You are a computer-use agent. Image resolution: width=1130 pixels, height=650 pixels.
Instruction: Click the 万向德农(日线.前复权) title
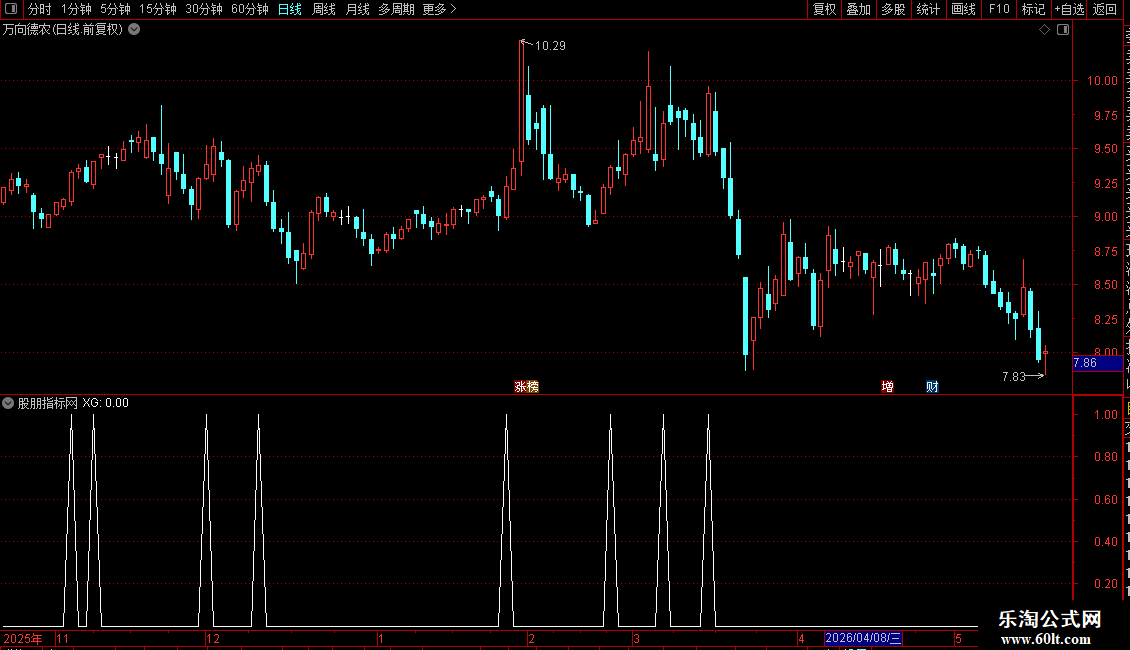click(63, 30)
